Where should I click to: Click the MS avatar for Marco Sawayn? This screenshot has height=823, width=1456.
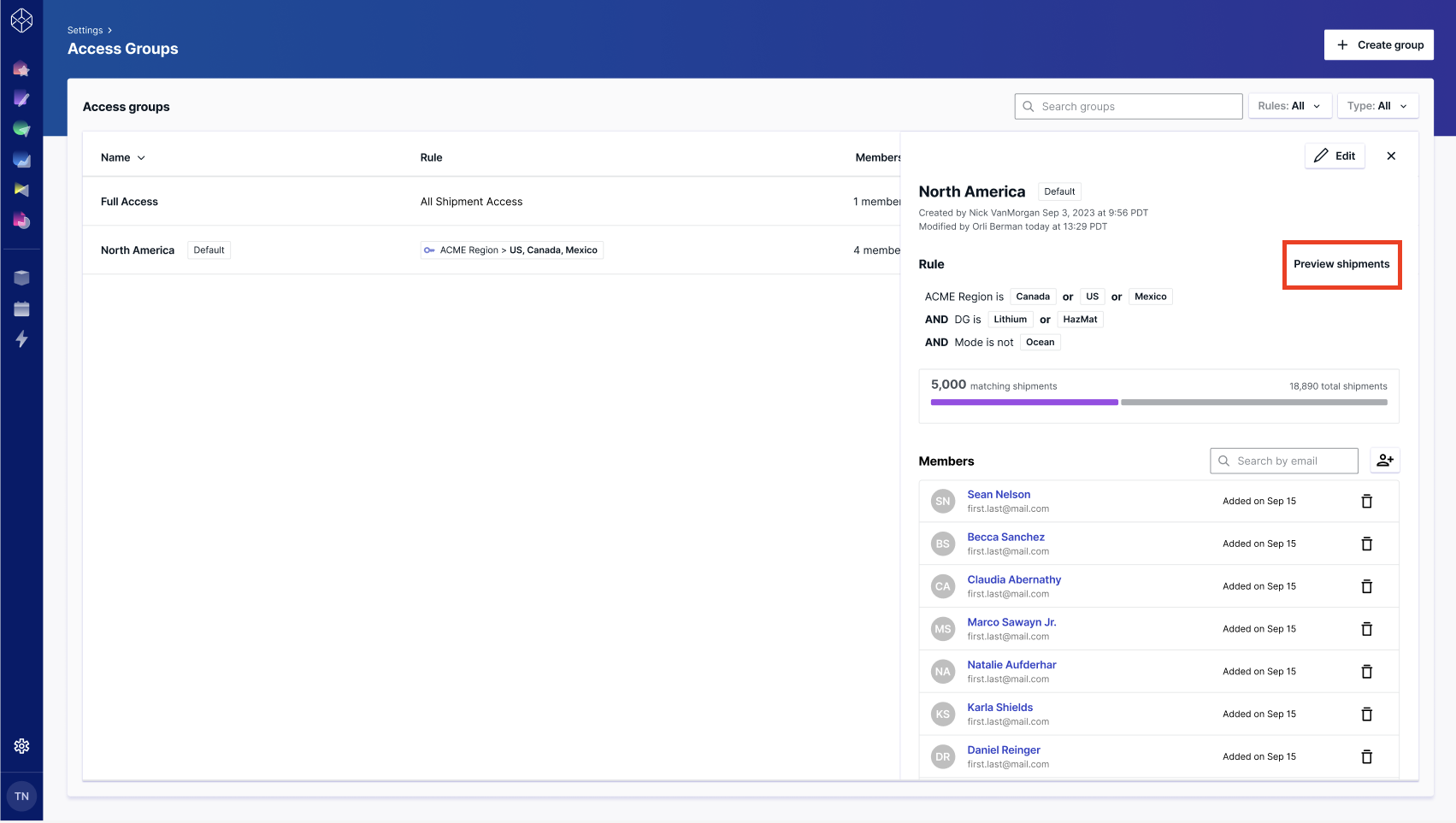click(x=943, y=629)
